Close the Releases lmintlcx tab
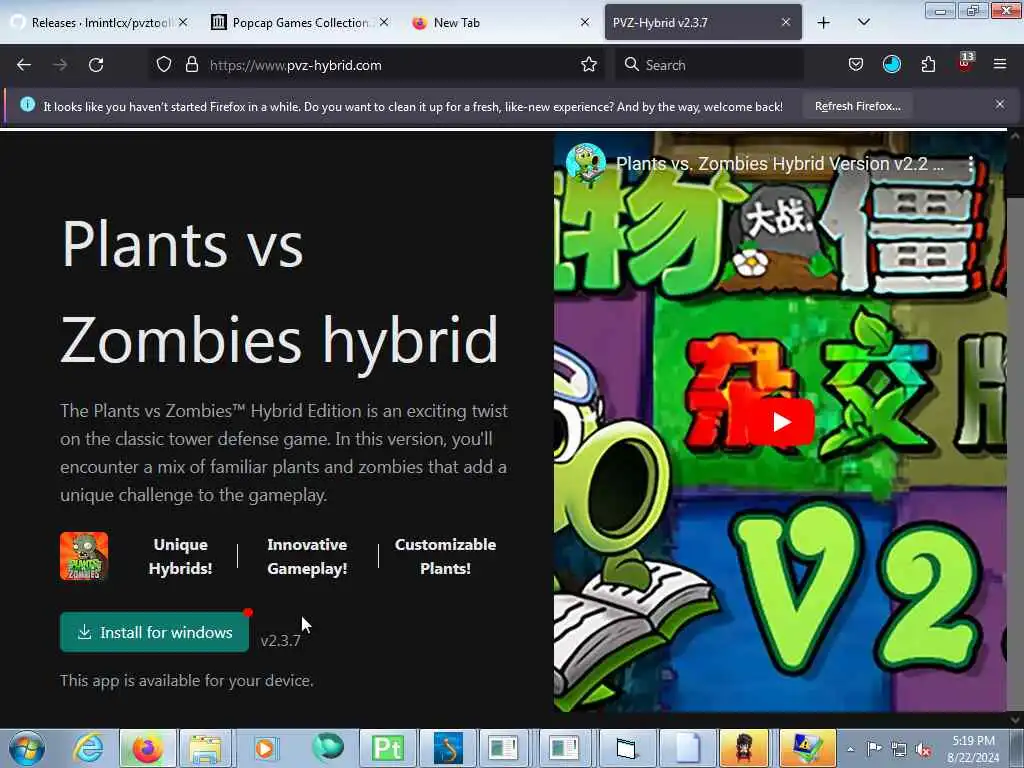This screenshot has width=1024, height=768. (183, 22)
